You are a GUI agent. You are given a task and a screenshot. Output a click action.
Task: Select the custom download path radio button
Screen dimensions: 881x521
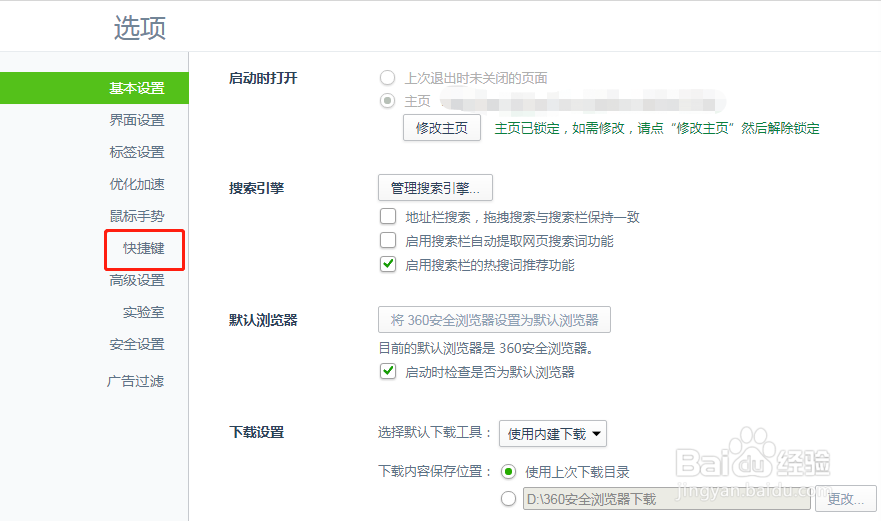(x=508, y=499)
